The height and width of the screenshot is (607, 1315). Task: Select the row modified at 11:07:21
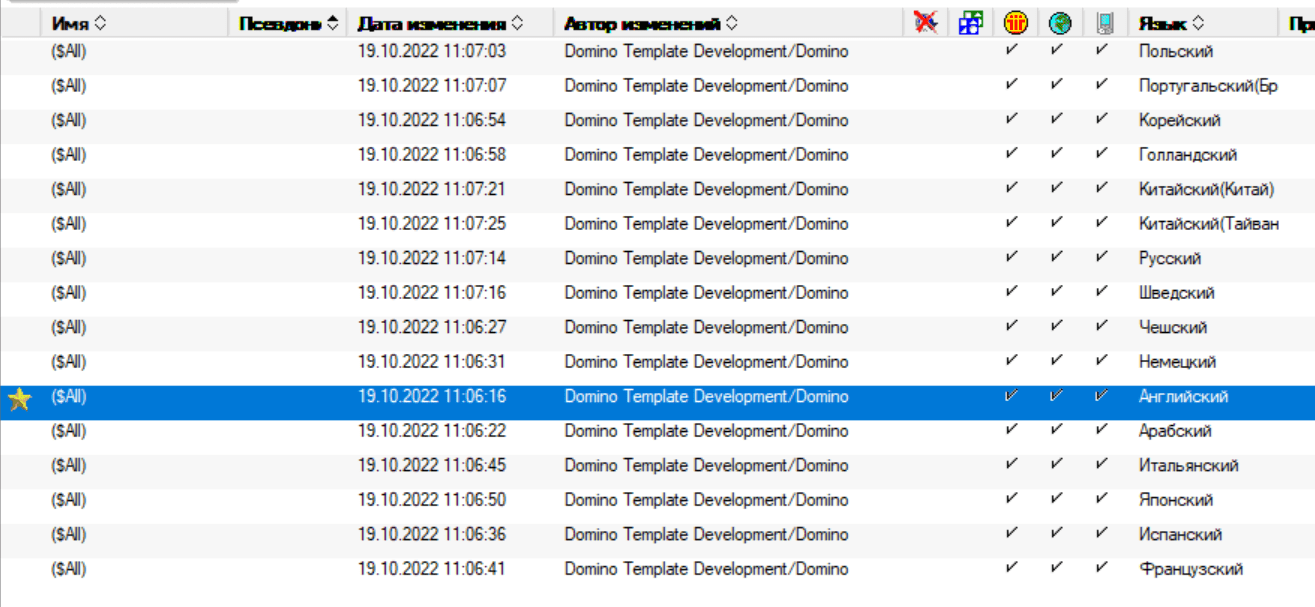[432, 189]
